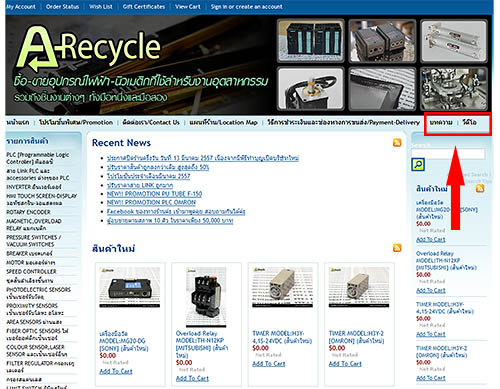Open banner thumbnail of the metal machinery

pos(454,89)
